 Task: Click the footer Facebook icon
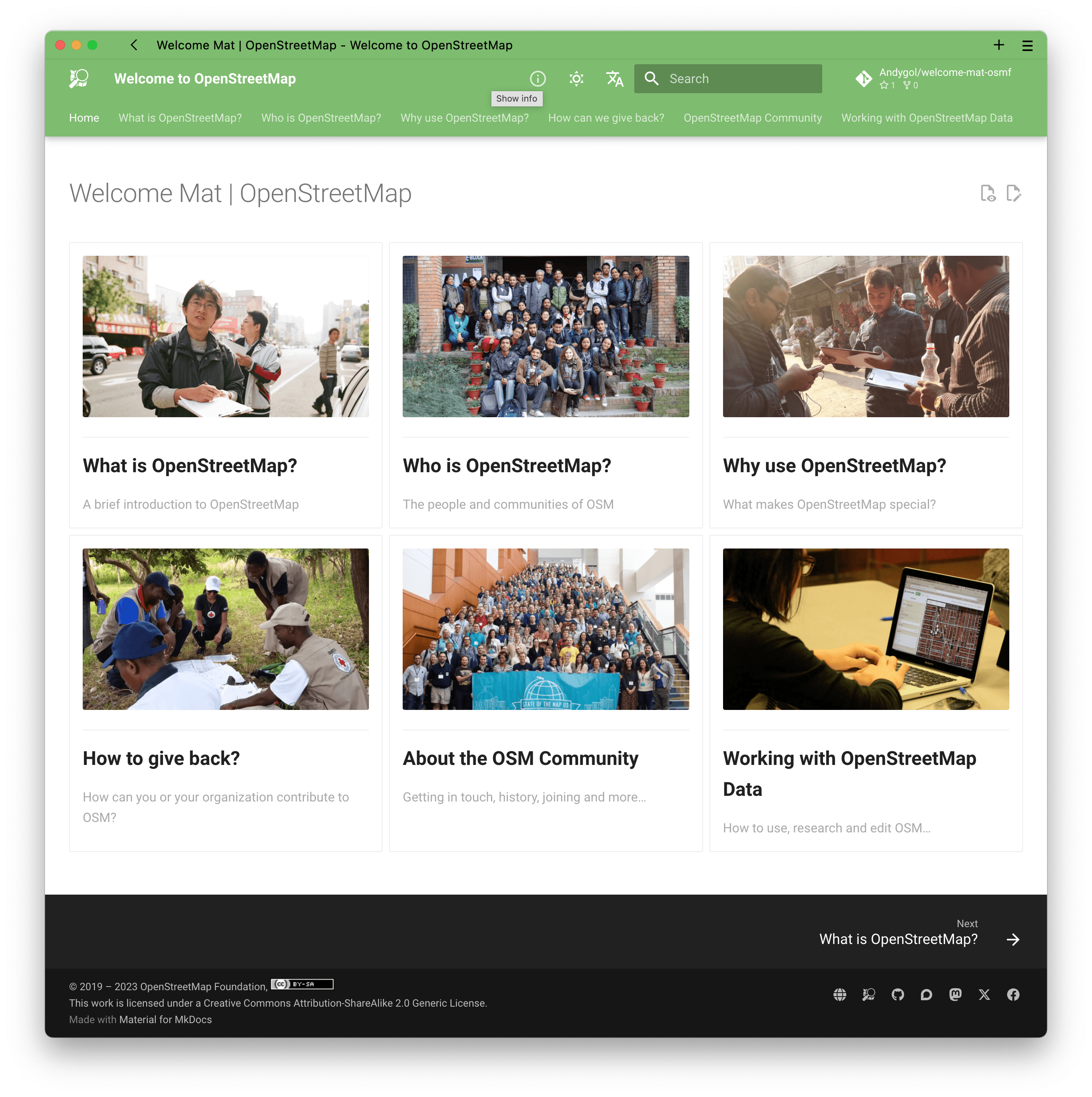1013,994
